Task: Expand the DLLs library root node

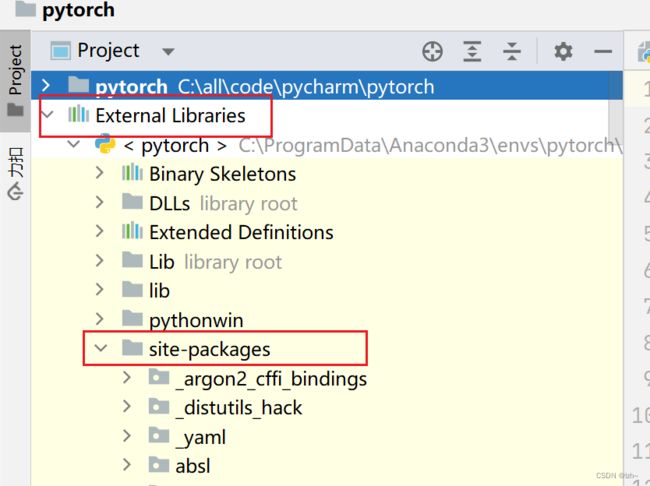Action: point(99,202)
